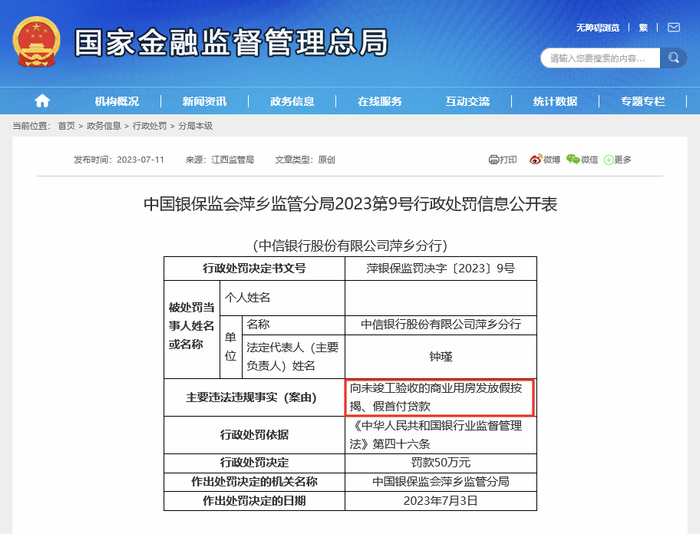The width and height of the screenshot is (700, 534).
Task: Click the national emblem logo
Action: 36,41
